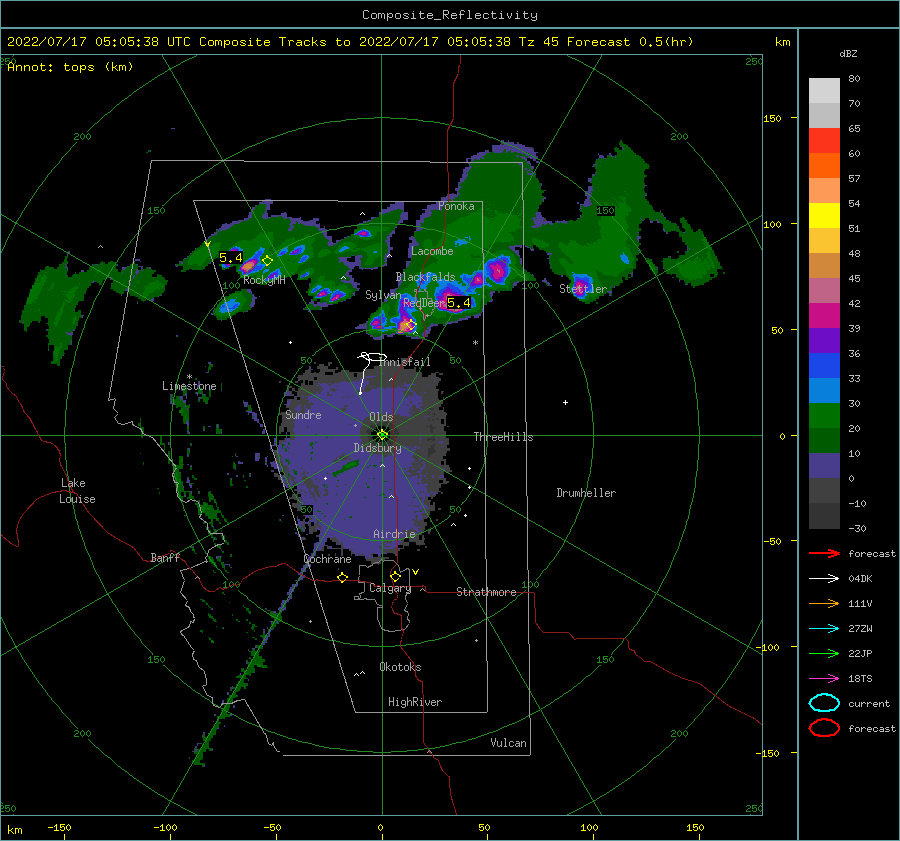Click the Sylvan label on map

coord(383,295)
